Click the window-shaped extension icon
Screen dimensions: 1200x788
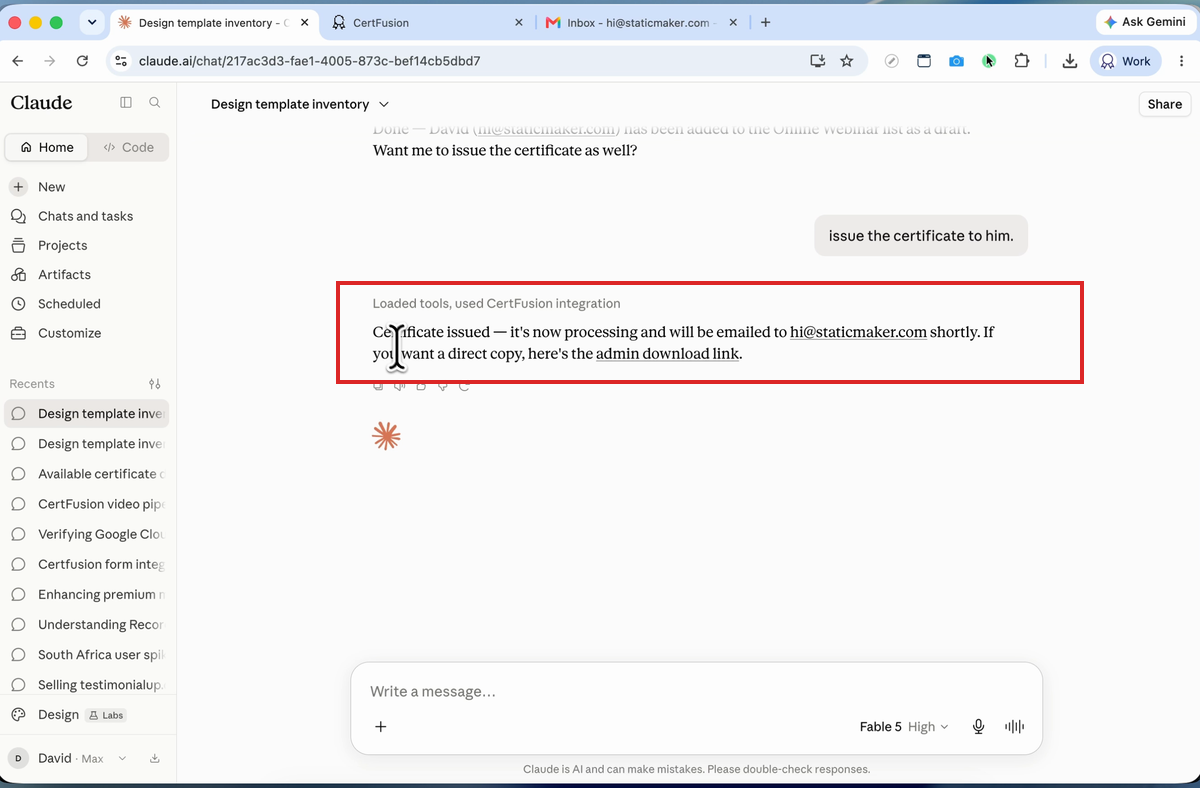(x=924, y=61)
